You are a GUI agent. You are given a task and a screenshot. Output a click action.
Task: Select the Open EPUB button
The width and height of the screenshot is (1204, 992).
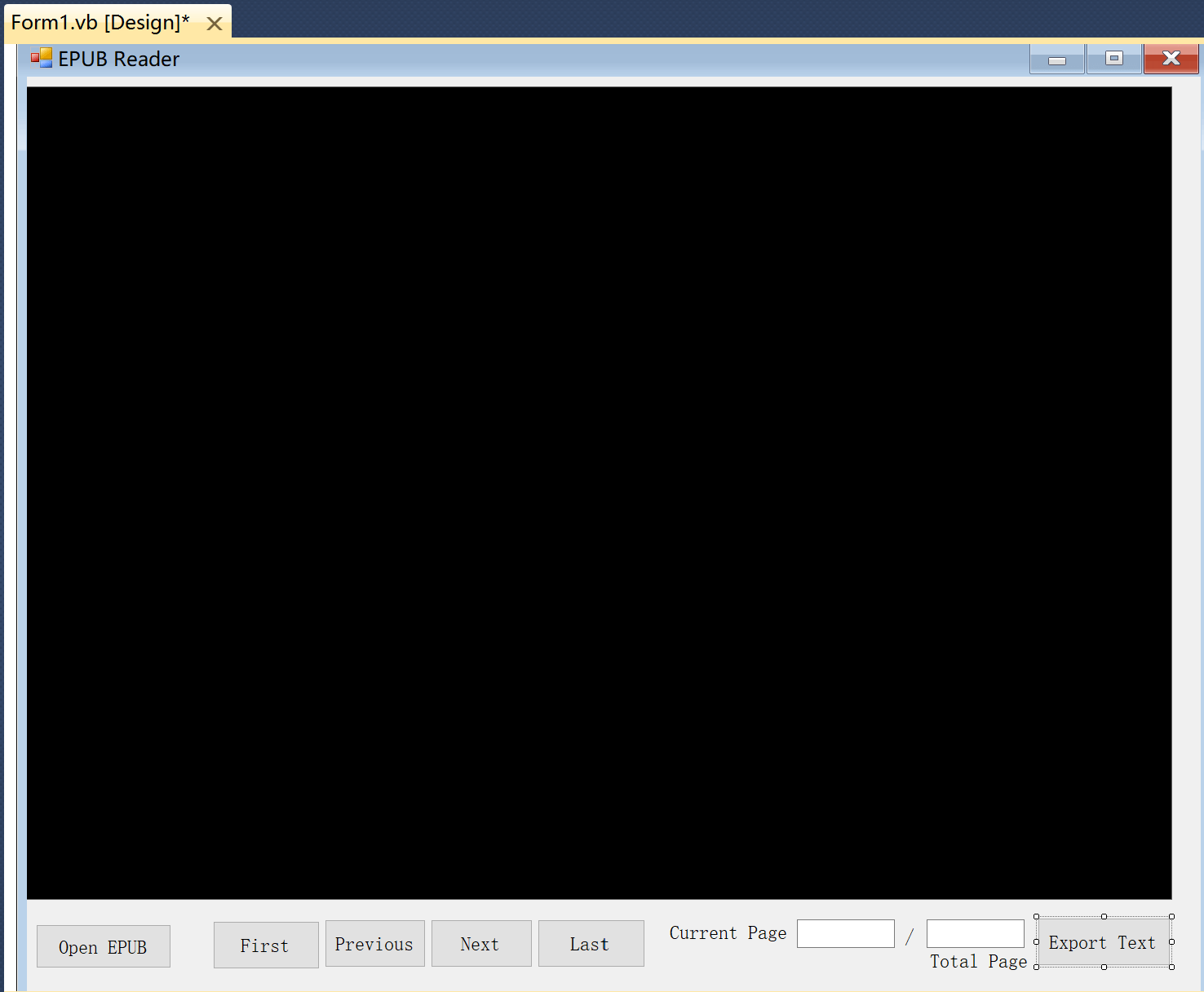104,946
